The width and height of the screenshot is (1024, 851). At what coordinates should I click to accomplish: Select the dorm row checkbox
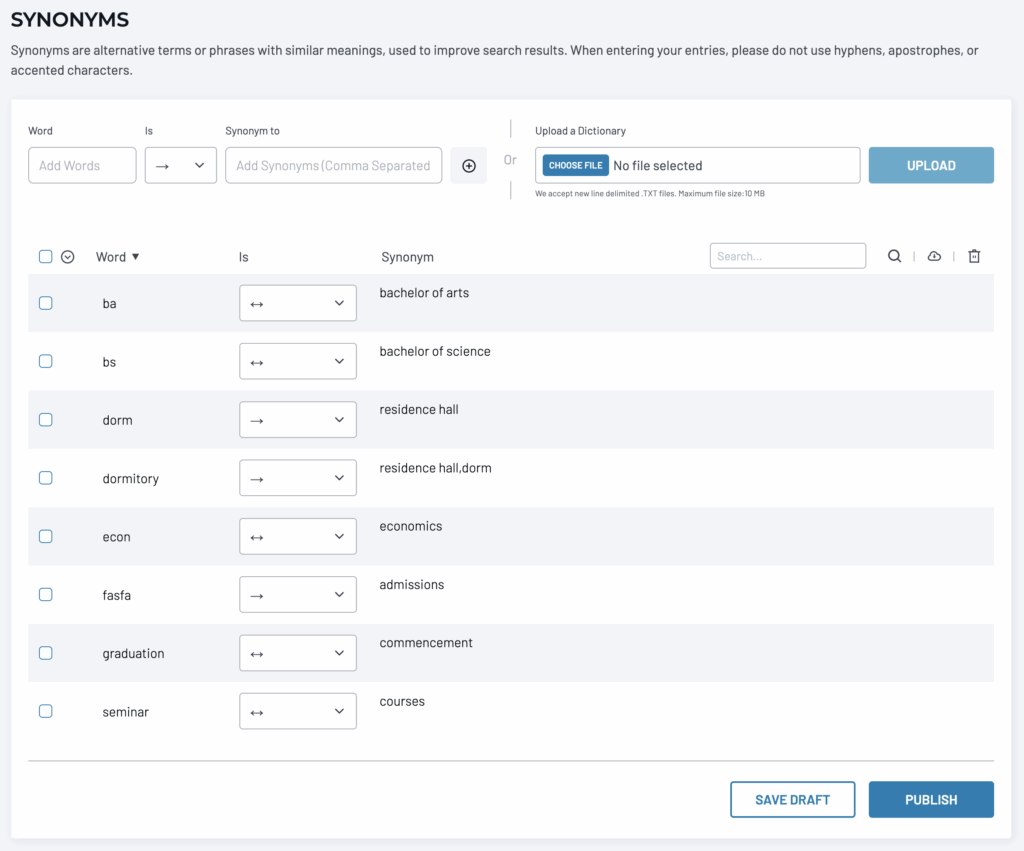coord(45,419)
